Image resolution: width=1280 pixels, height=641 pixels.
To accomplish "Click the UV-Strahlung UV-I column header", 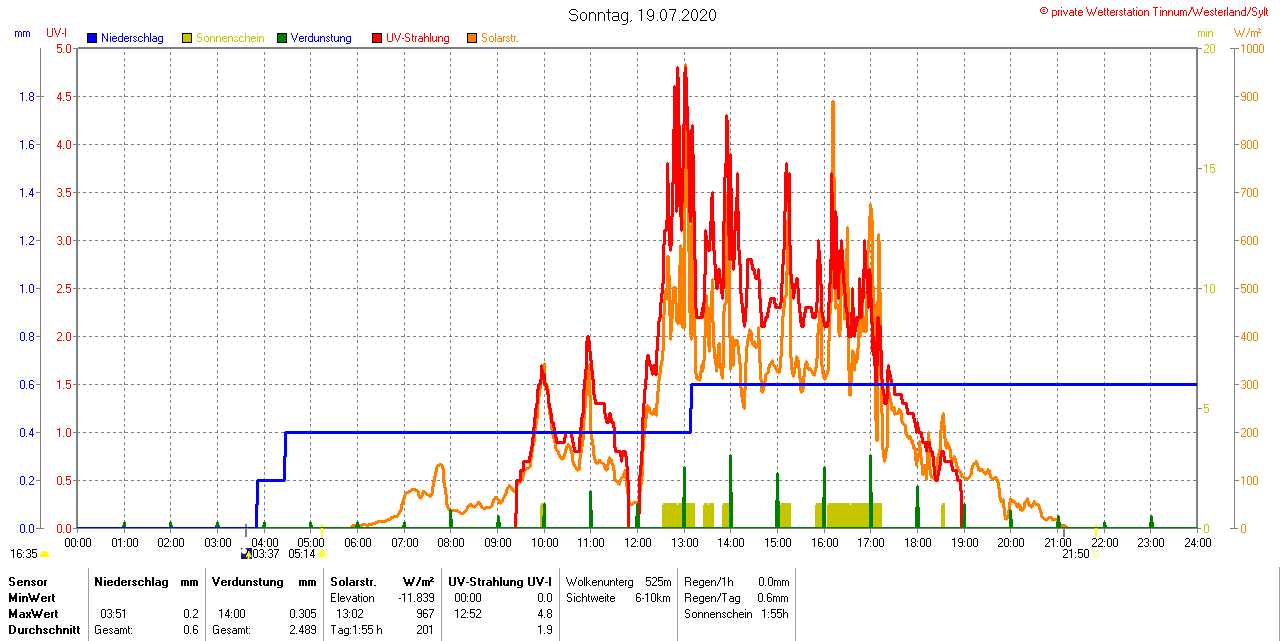I will [x=500, y=582].
